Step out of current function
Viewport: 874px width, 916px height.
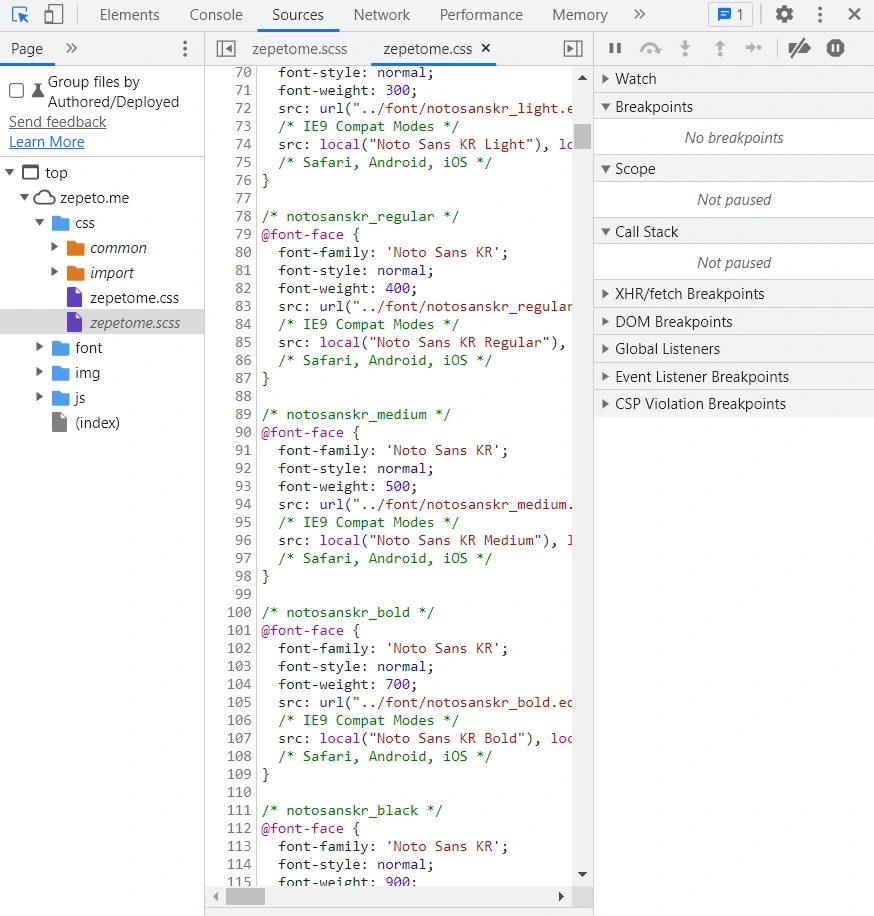(x=720, y=48)
